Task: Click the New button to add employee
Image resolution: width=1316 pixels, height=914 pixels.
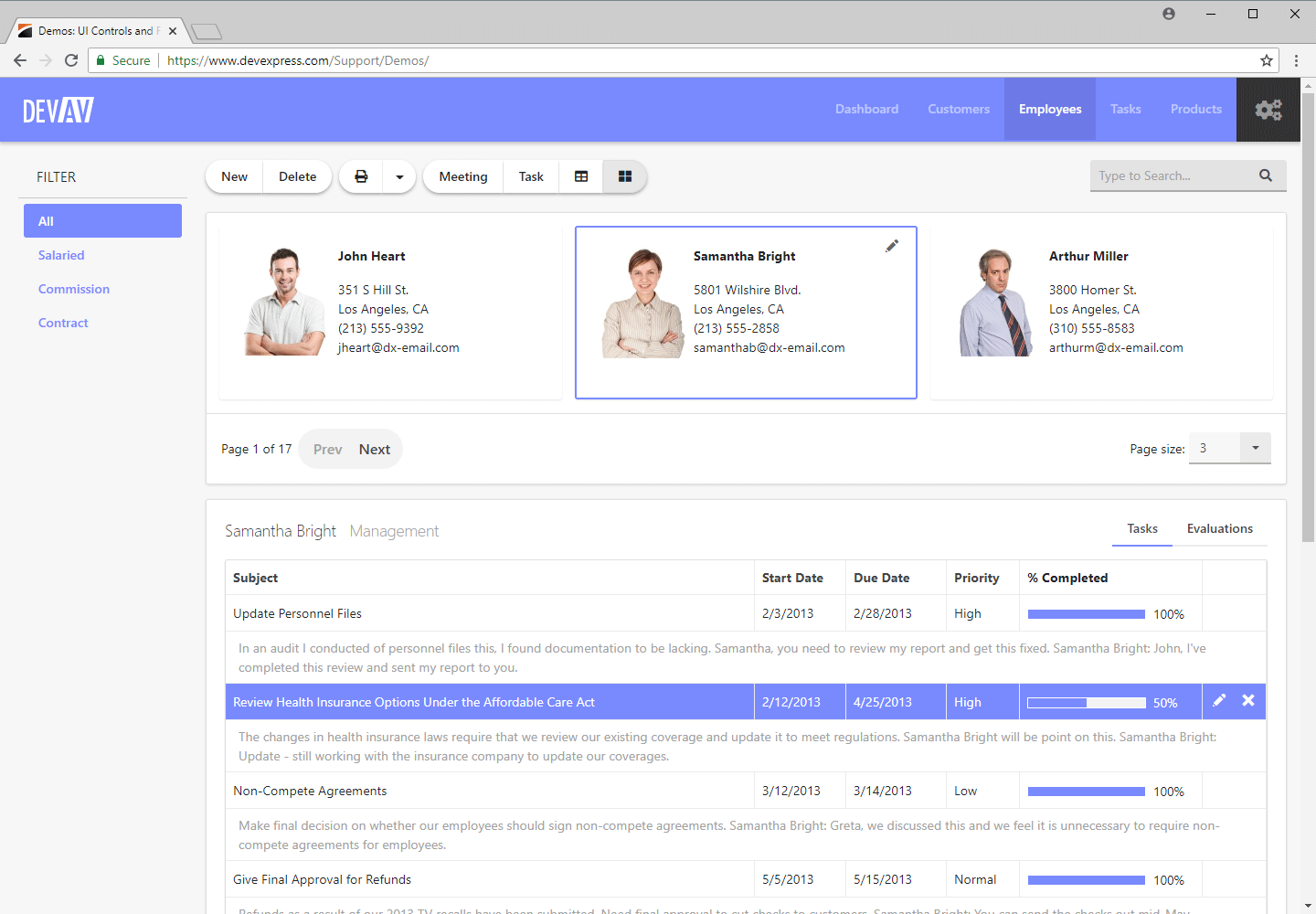Action: point(234,175)
